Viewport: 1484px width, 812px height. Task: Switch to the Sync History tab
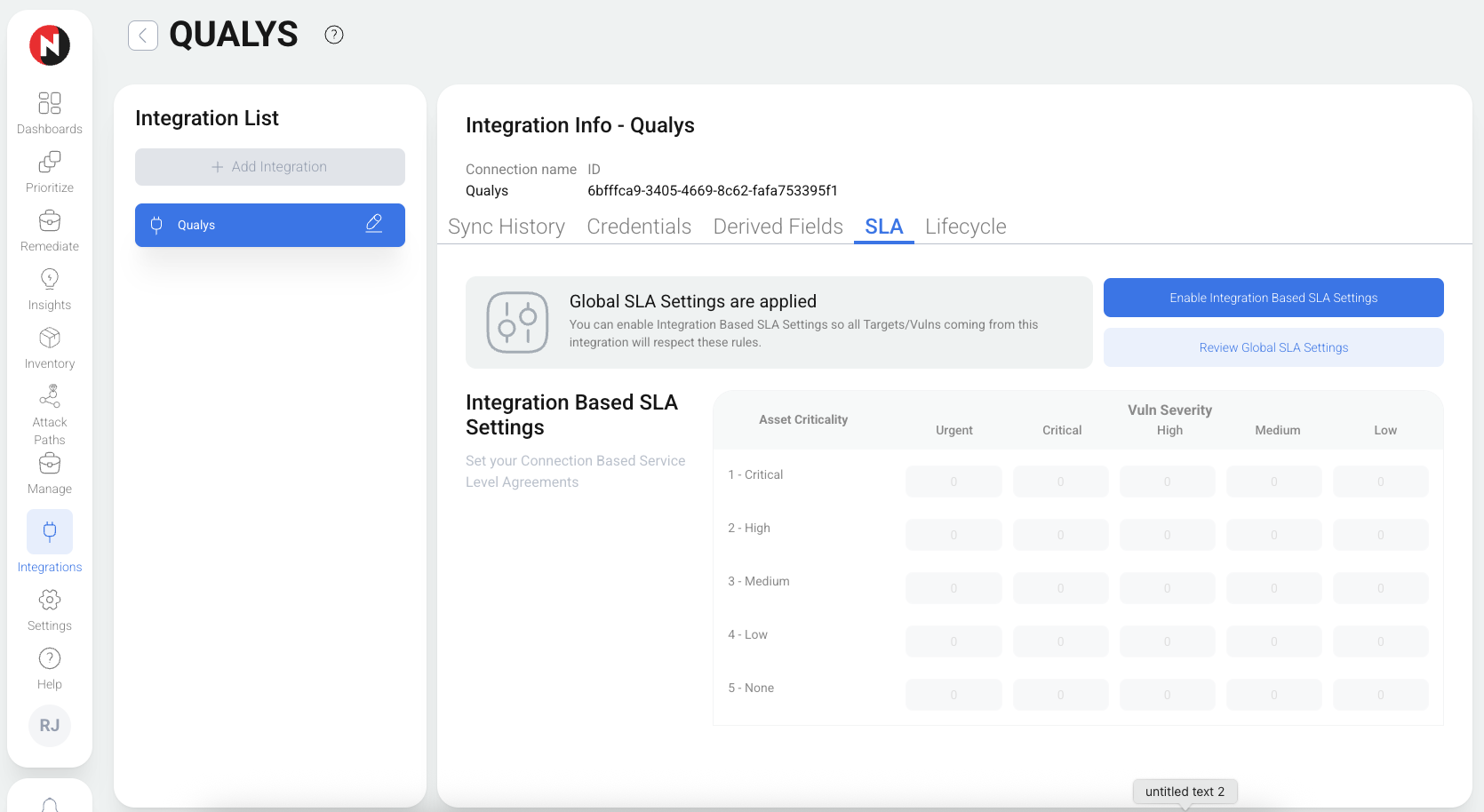(507, 227)
